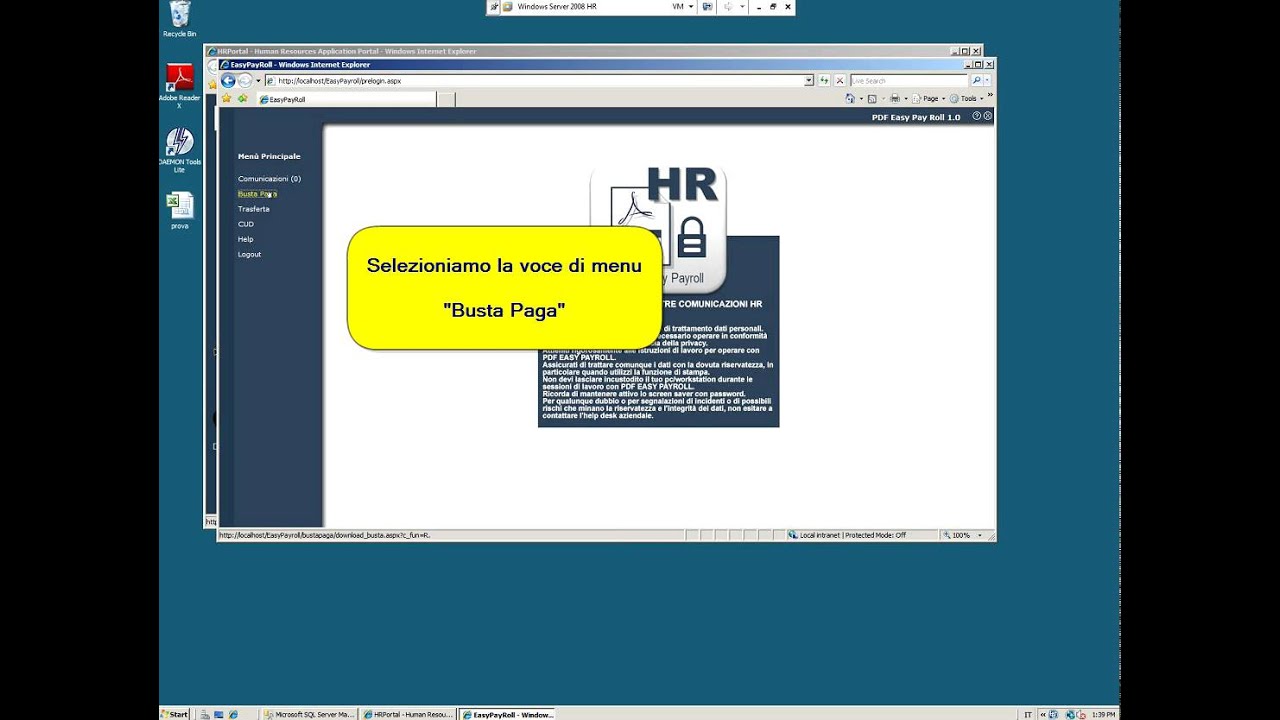Select the EasyPayRoll browser tab
Image resolution: width=1280 pixels, height=720 pixels.
[346, 100]
